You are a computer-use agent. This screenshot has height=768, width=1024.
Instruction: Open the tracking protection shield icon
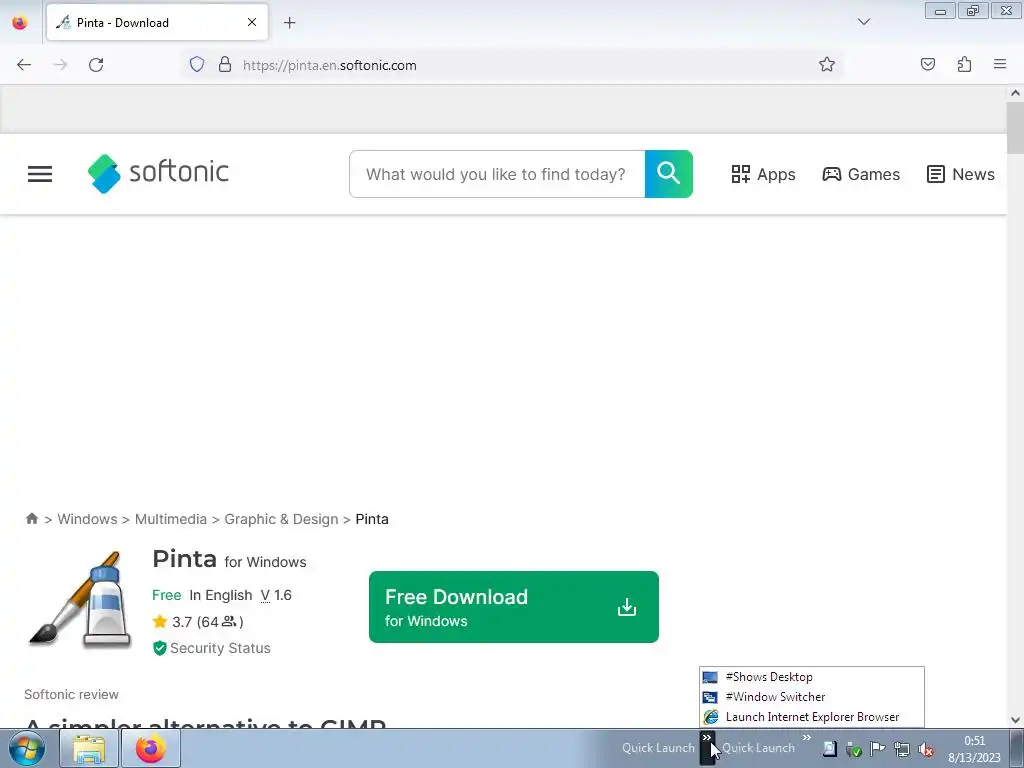(197, 64)
